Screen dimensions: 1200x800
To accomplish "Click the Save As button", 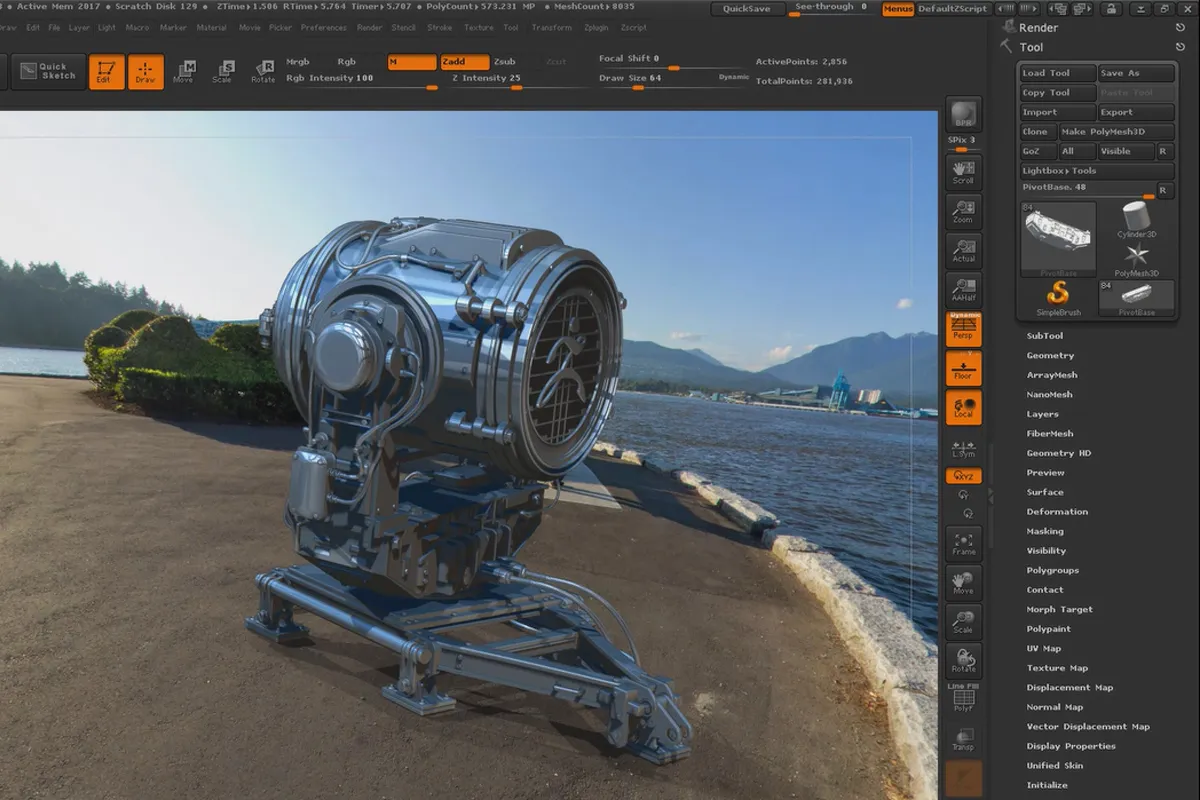I will (x=1136, y=73).
